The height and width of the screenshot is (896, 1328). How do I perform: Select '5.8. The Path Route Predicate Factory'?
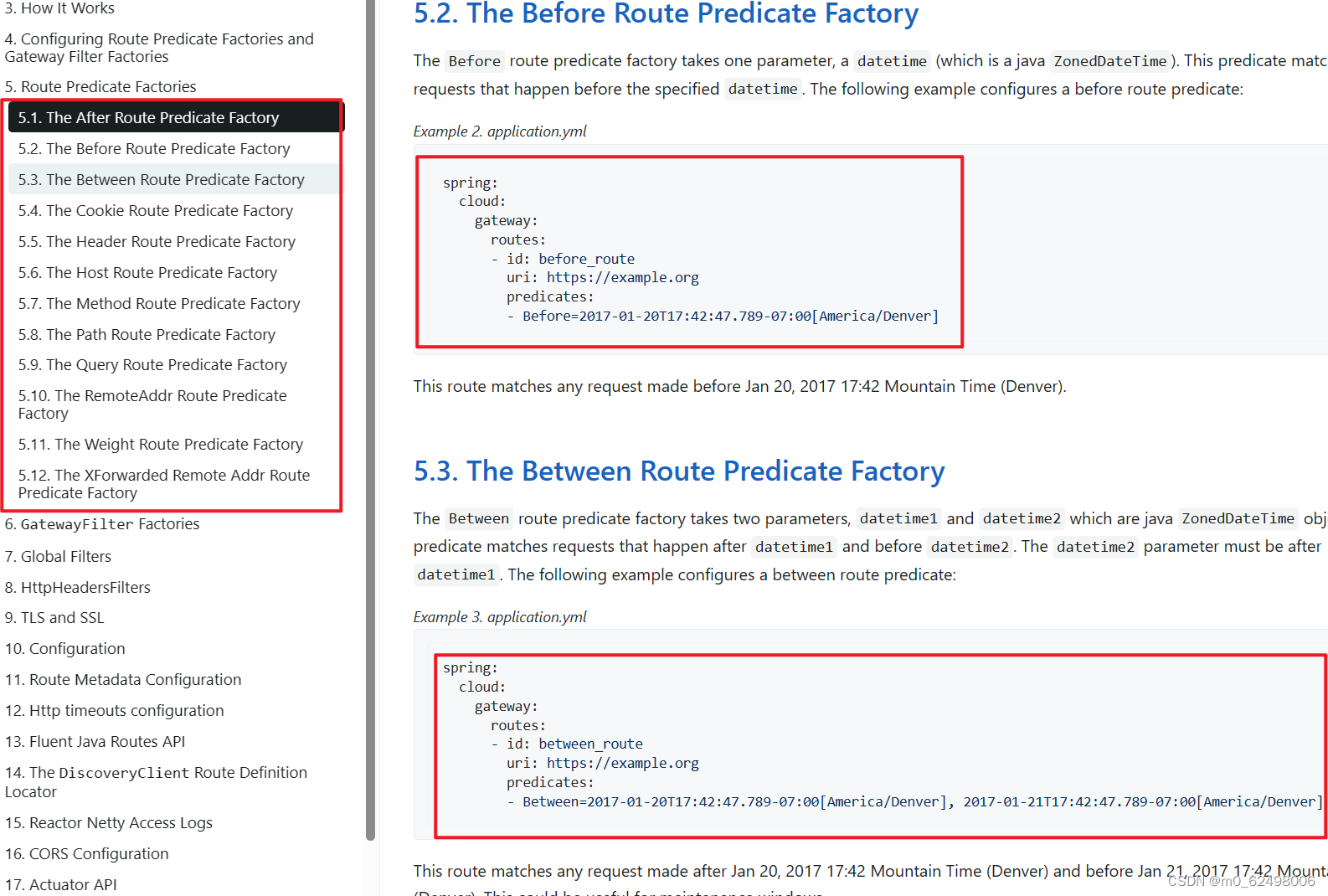pyautogui.click(x=147, y=335)
